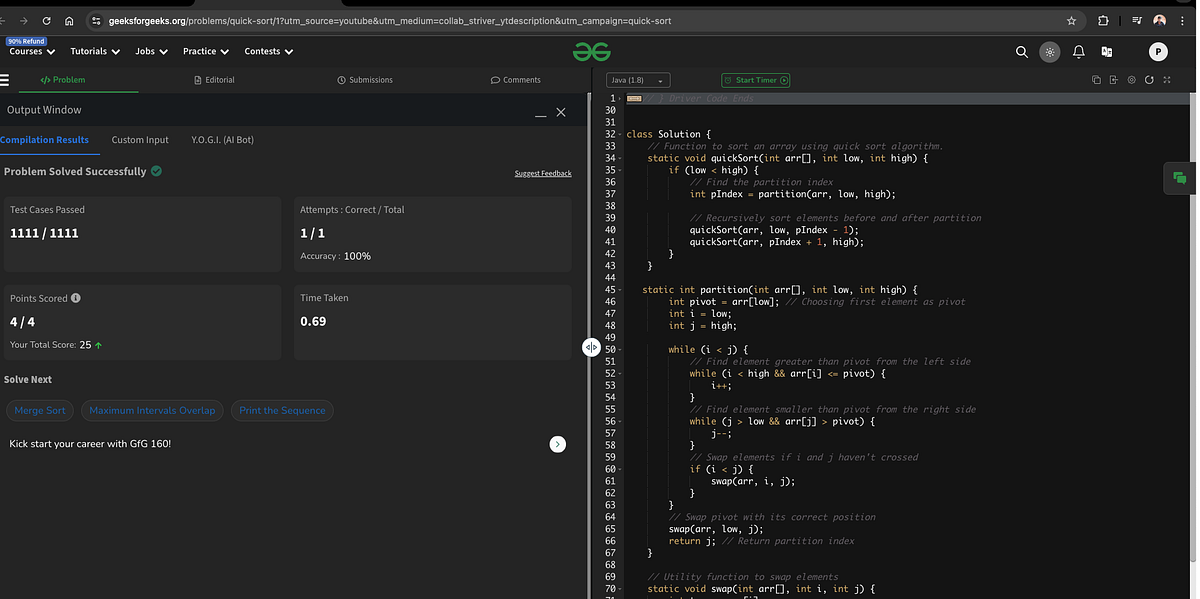Open the green doubt chat icon on the right edge
This screenshot has width=1200, height=599.
(1180, 178)
